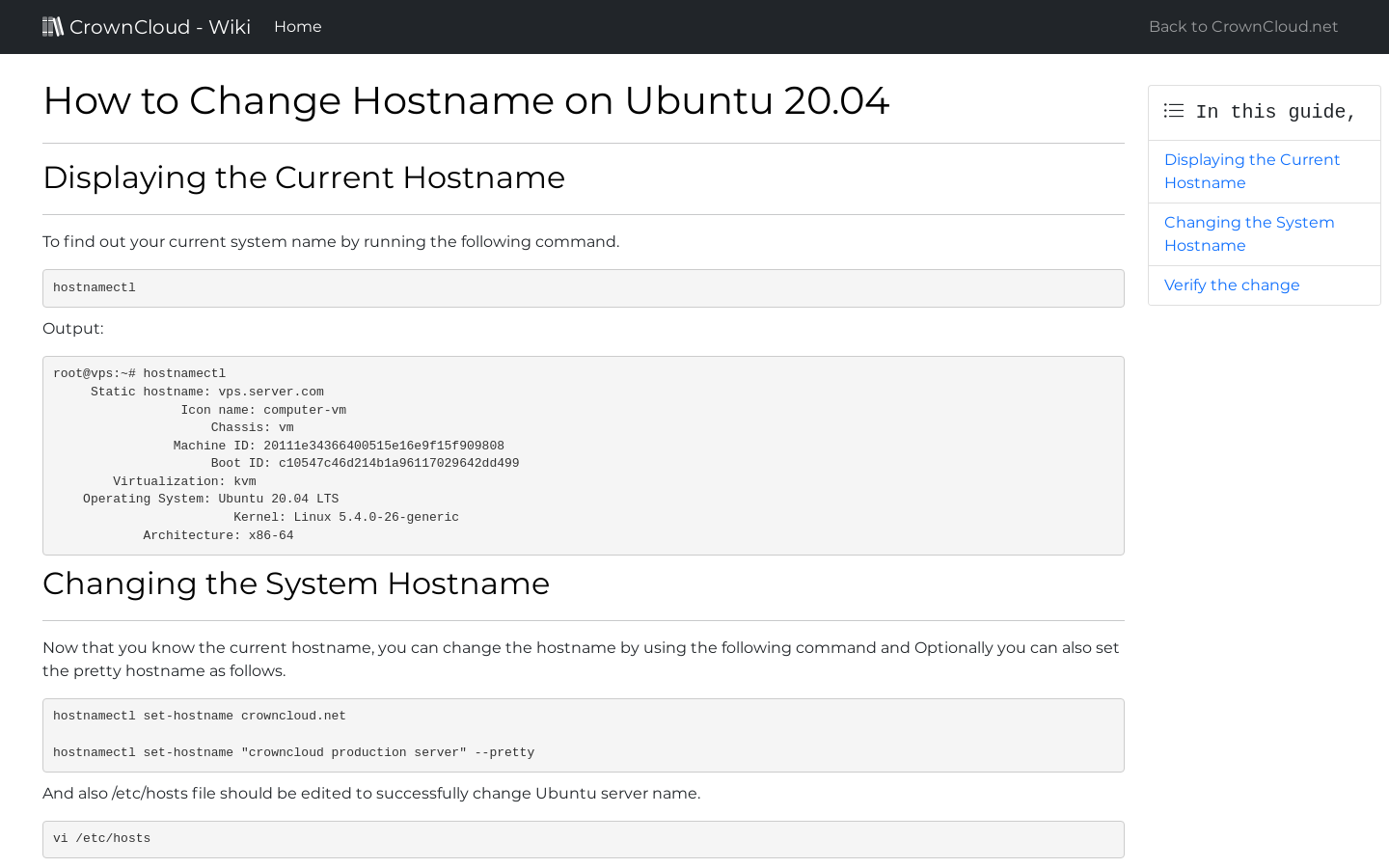Click the page title How to Change Hostname

tap(466, 100)
